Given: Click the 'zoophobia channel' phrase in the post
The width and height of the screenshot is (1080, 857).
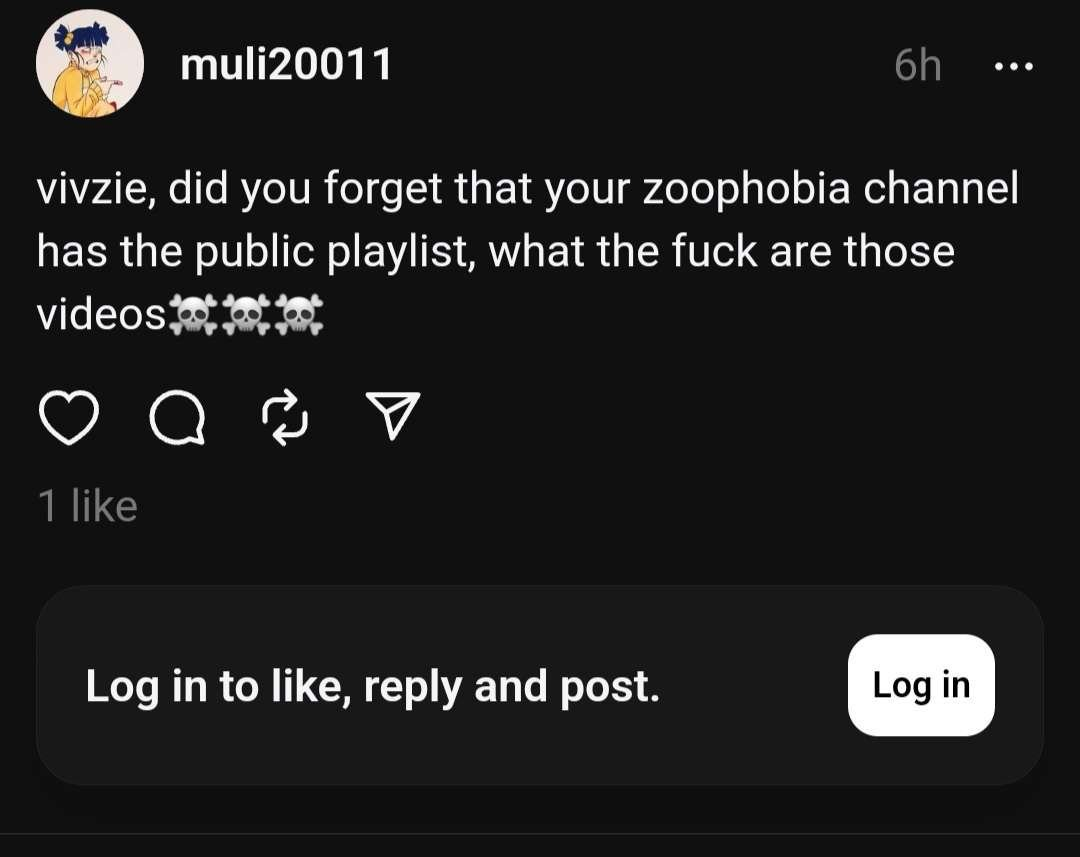Looking at the screenshot, I should pyautogui.click(x=830, y=189).
